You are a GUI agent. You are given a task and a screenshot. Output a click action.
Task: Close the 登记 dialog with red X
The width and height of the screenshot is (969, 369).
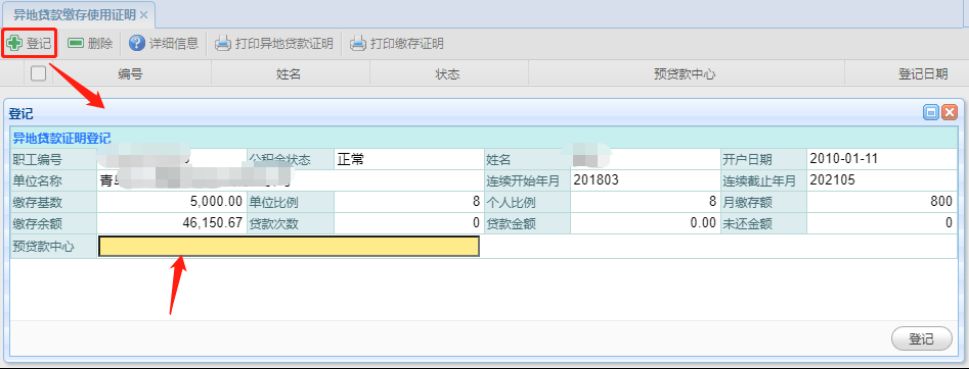pyautogui.click(x=949, y=112)
